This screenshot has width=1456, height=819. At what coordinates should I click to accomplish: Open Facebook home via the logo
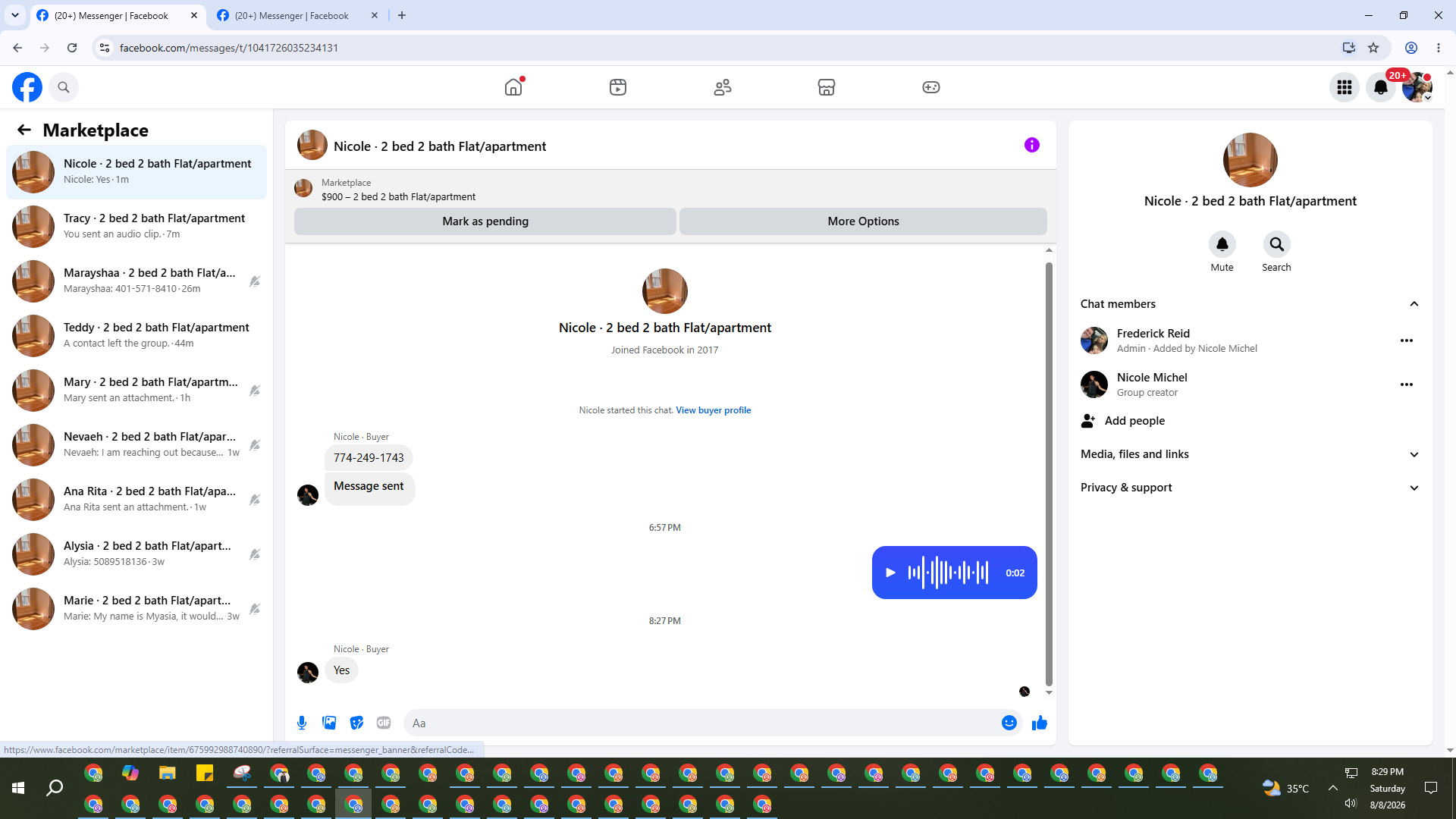pos(27,87)
